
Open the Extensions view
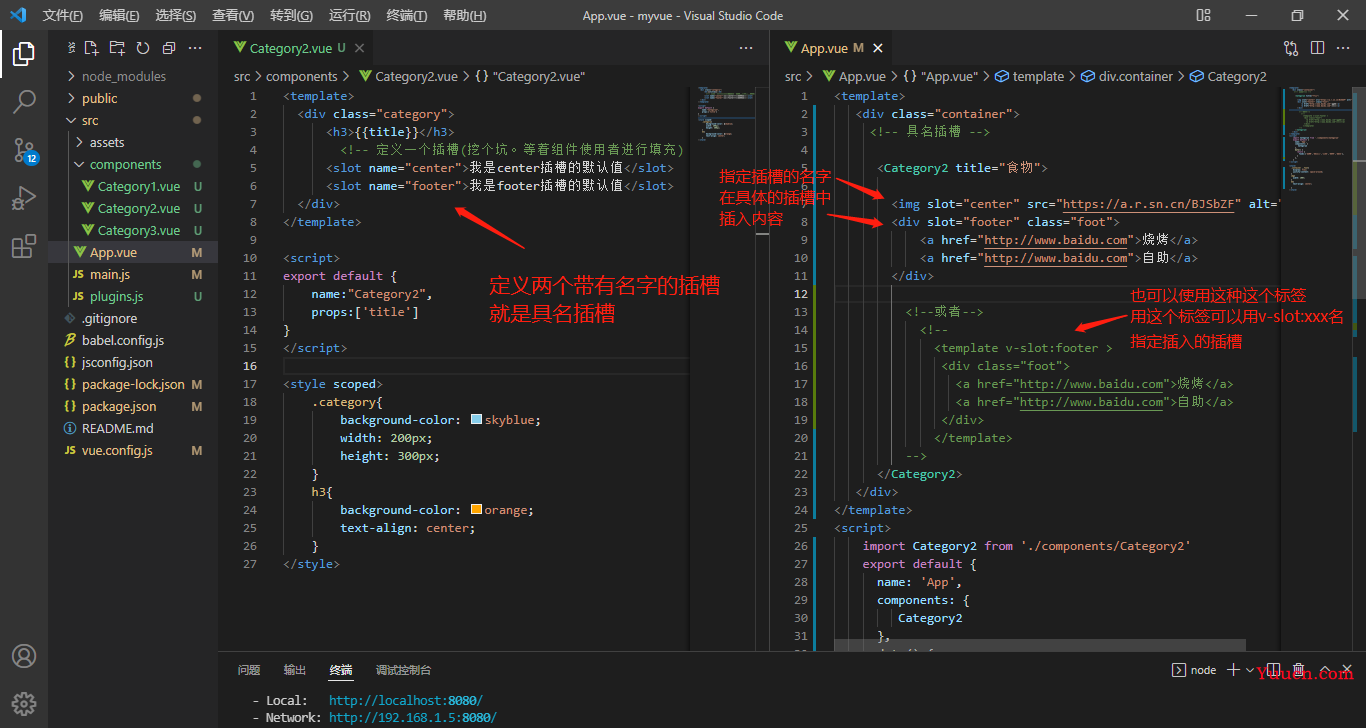click(x=24, y=246)
